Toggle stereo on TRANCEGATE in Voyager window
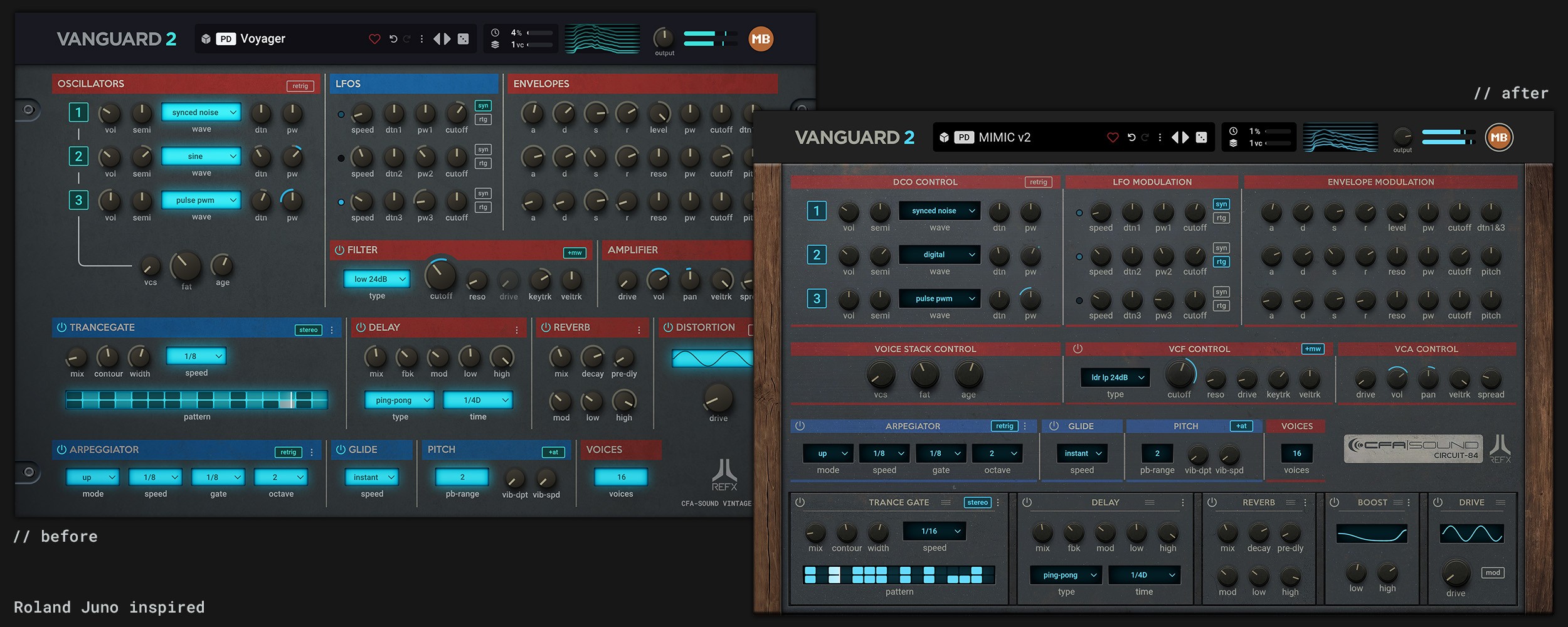Screen dimensions: 1568x627 point(309,330)
